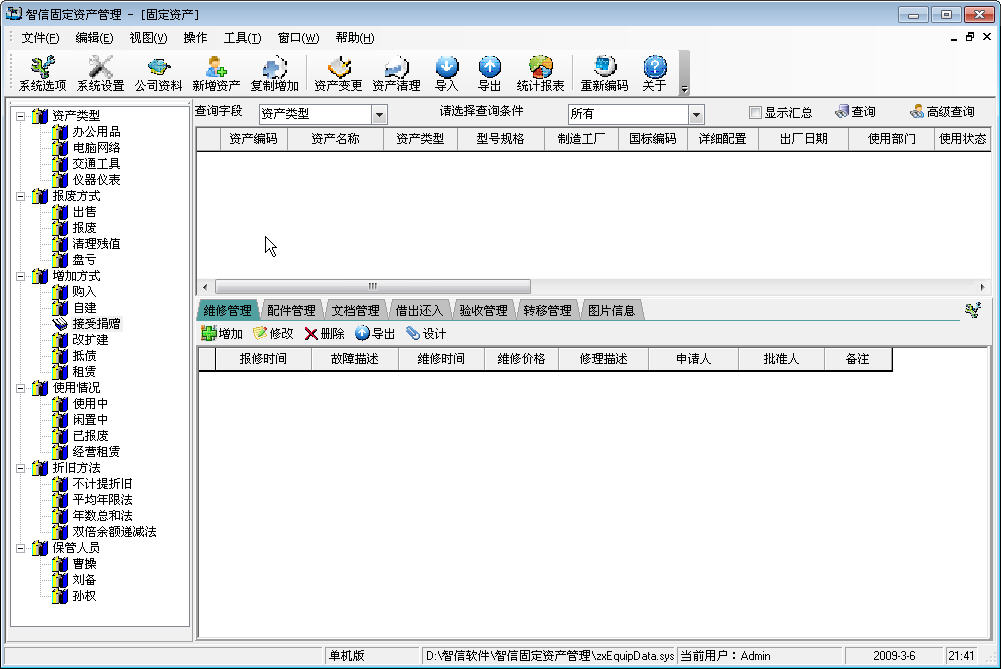1001x669 pixels.
Task: Select 双倍余额递减法 tree item
Action: [114, 531]
